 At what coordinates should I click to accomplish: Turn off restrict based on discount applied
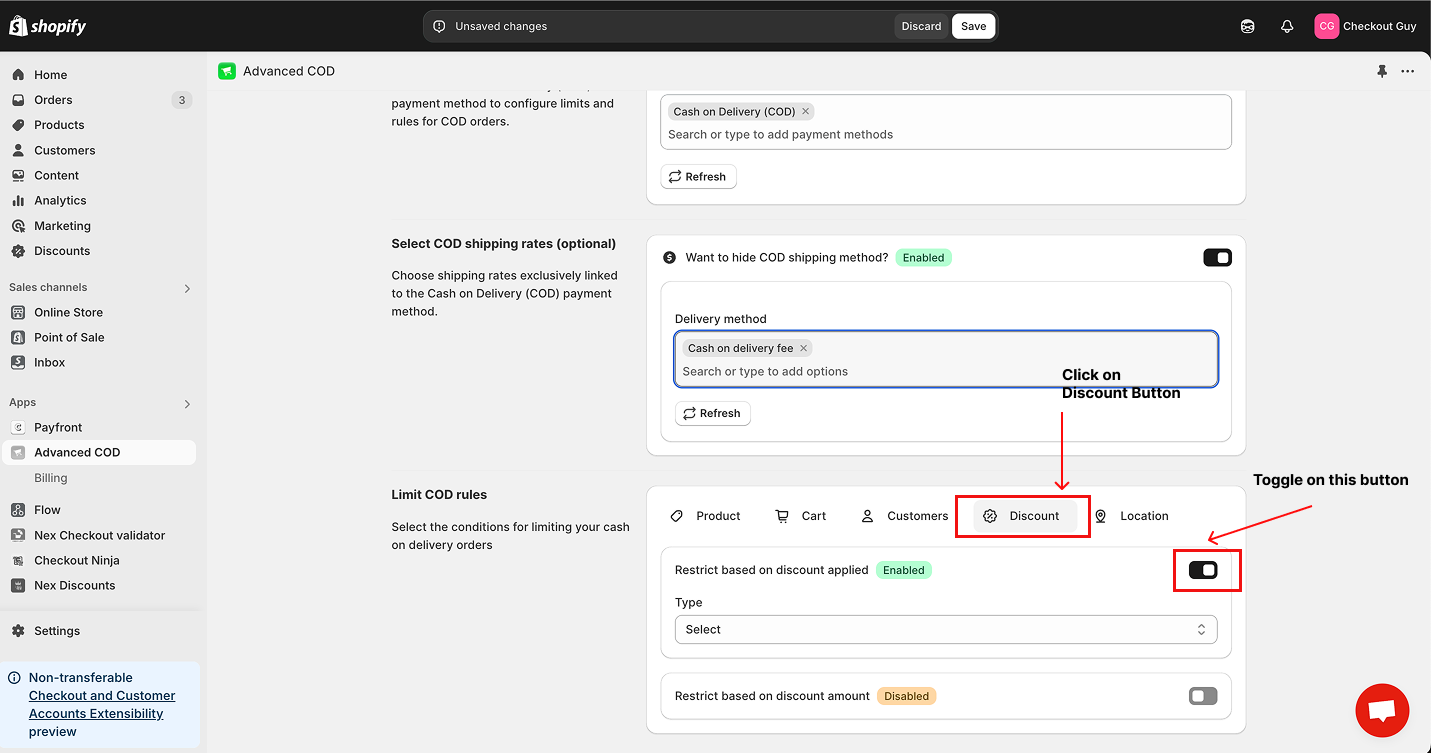click(1202, 570)
